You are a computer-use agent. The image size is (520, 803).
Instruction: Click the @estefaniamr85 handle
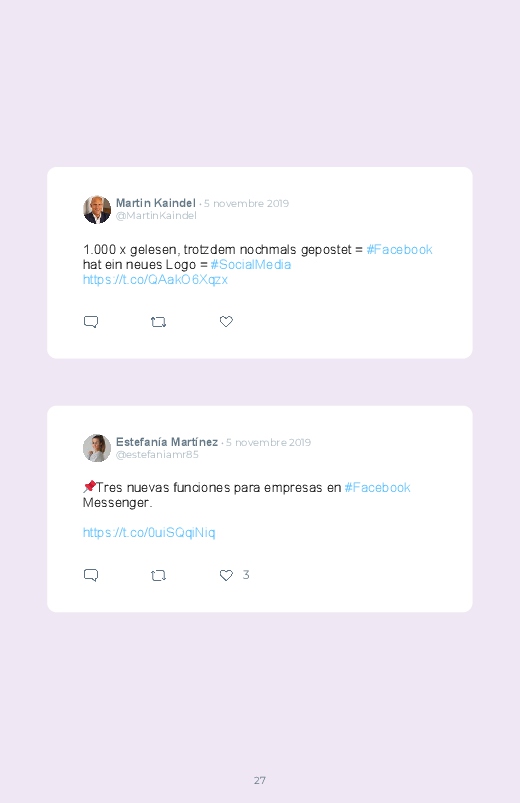(157, 455)
